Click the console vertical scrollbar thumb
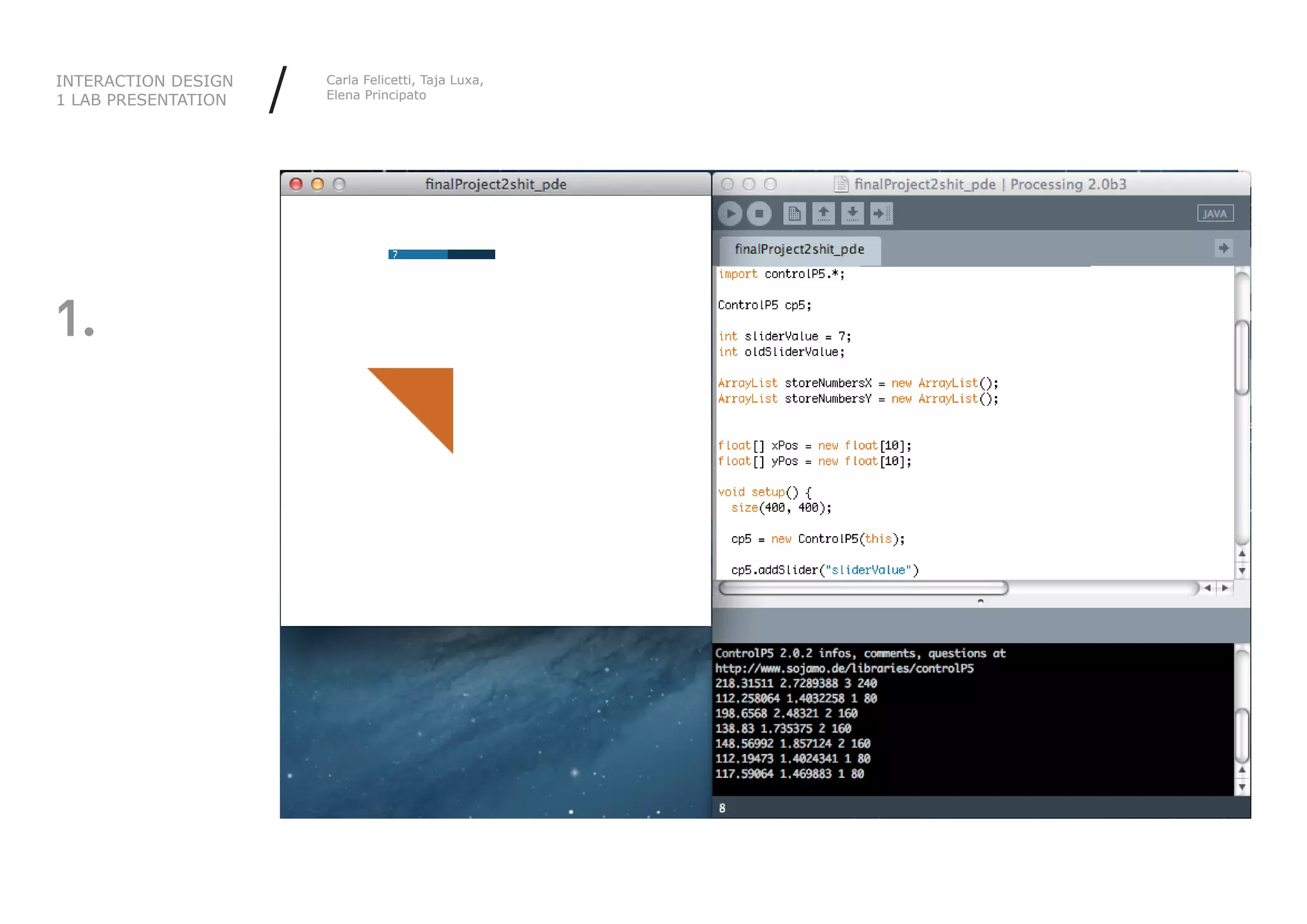 pos(1242,735)
